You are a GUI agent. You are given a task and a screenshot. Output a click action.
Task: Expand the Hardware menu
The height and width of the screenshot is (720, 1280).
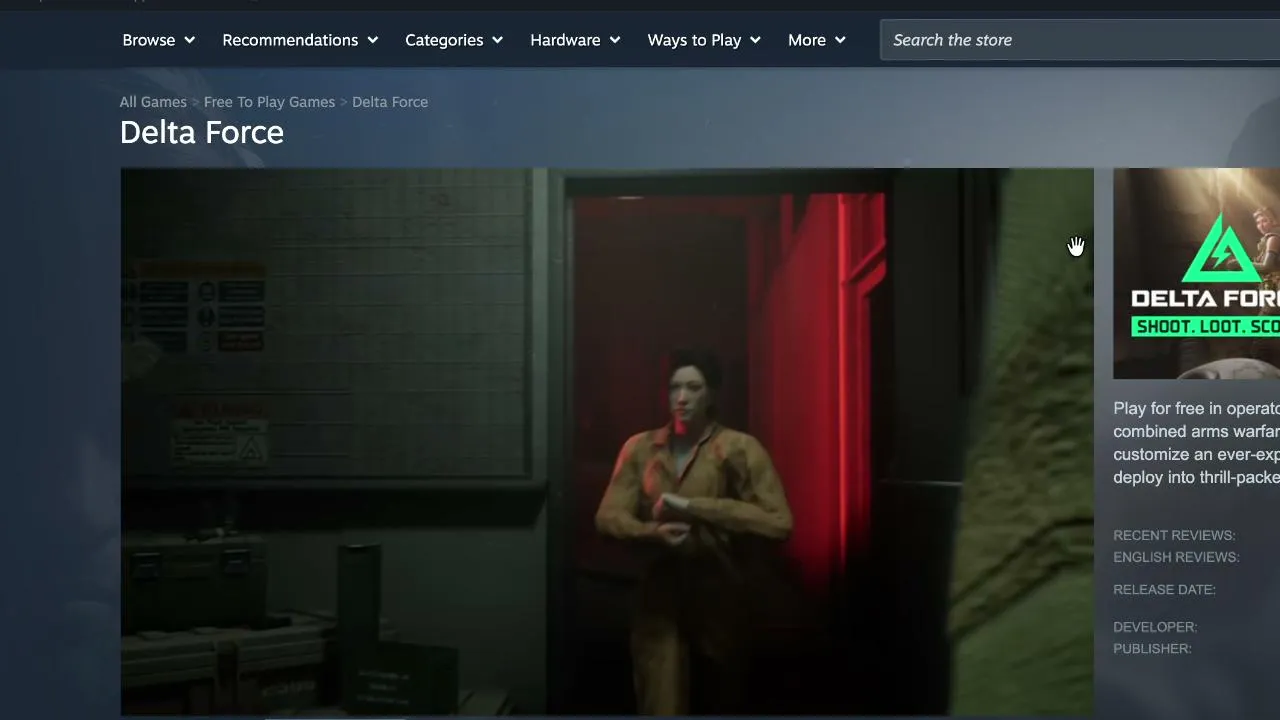(575, 40)
